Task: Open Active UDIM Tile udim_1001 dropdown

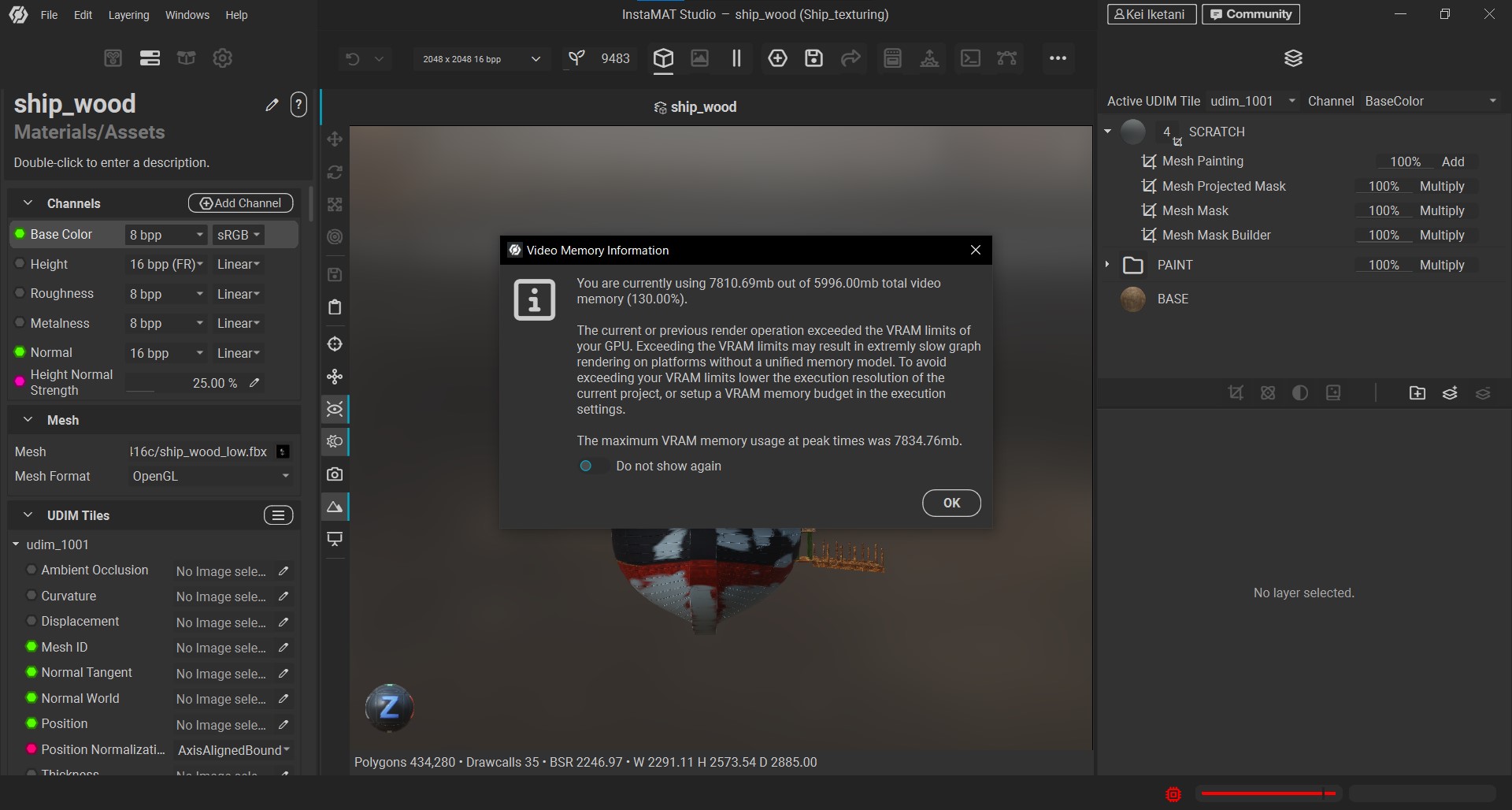Action: click(x=1252, y=101)
